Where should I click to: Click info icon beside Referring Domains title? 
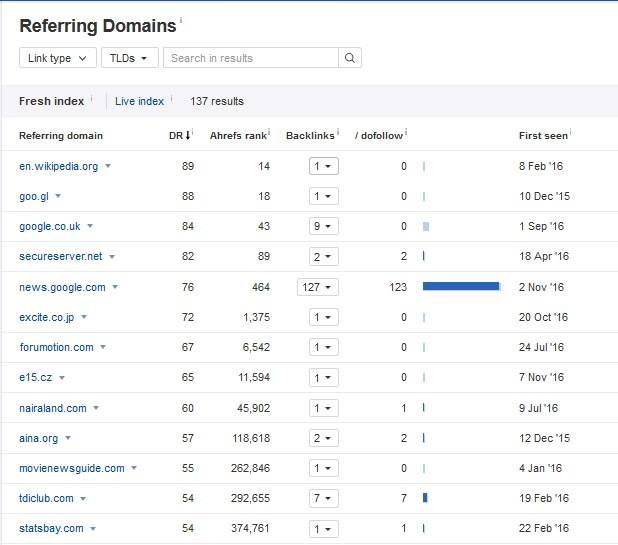pyautogui.click(x=181, y=21)
